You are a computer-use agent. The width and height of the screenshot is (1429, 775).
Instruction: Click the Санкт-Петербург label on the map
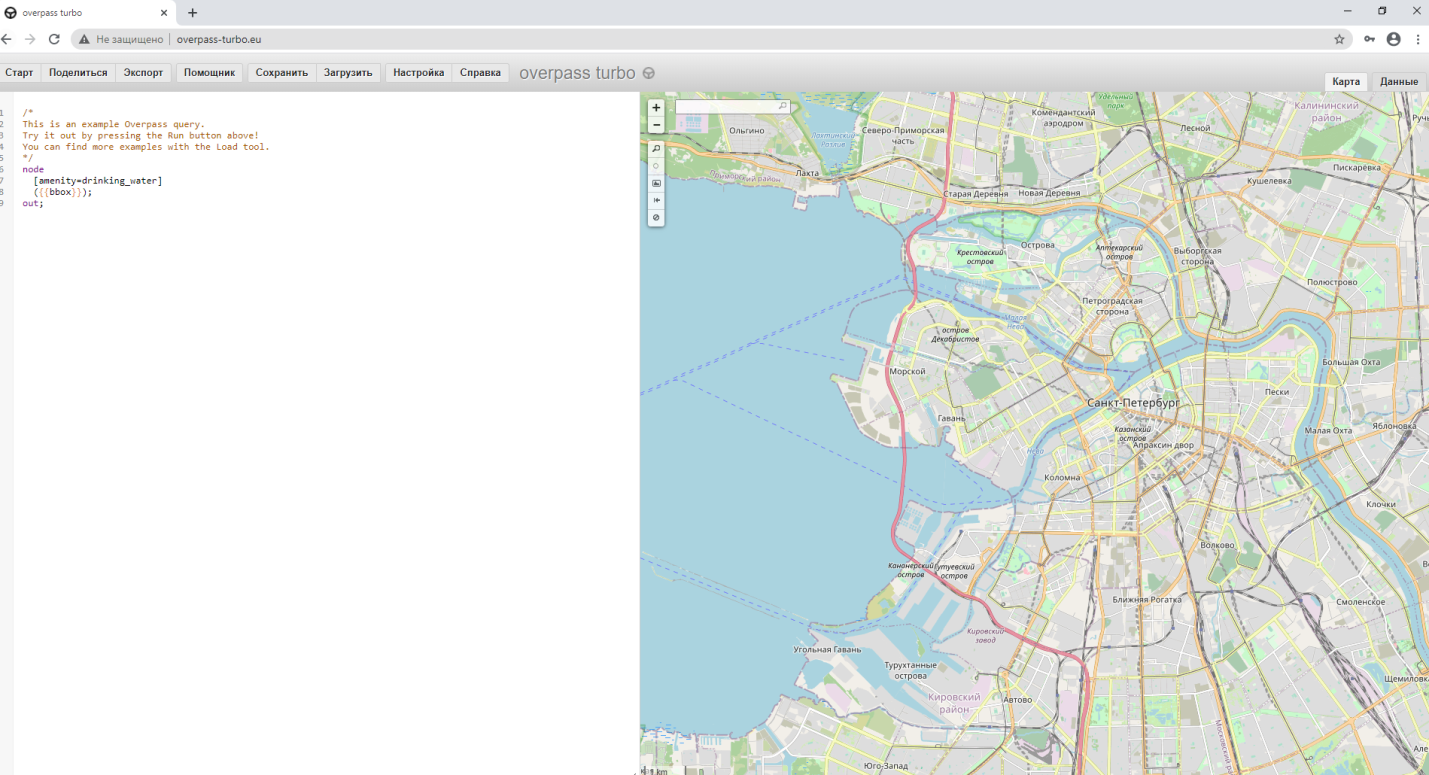[x=1133, y=402]
